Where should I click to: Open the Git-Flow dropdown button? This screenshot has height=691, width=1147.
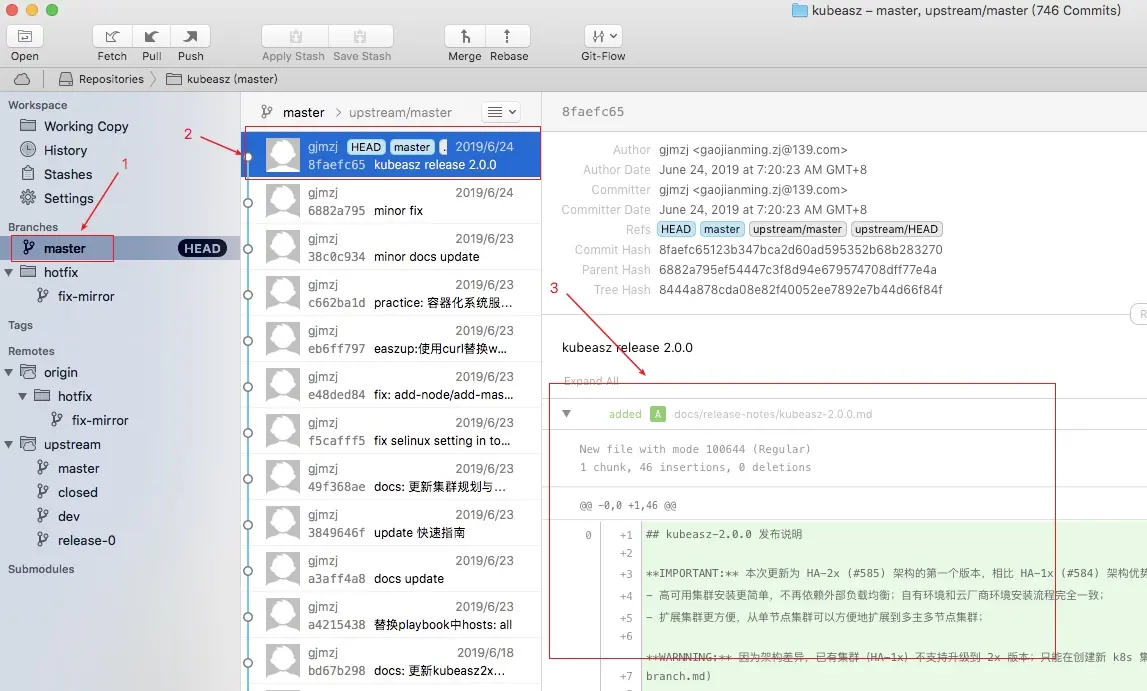click(x=603, y=36)
